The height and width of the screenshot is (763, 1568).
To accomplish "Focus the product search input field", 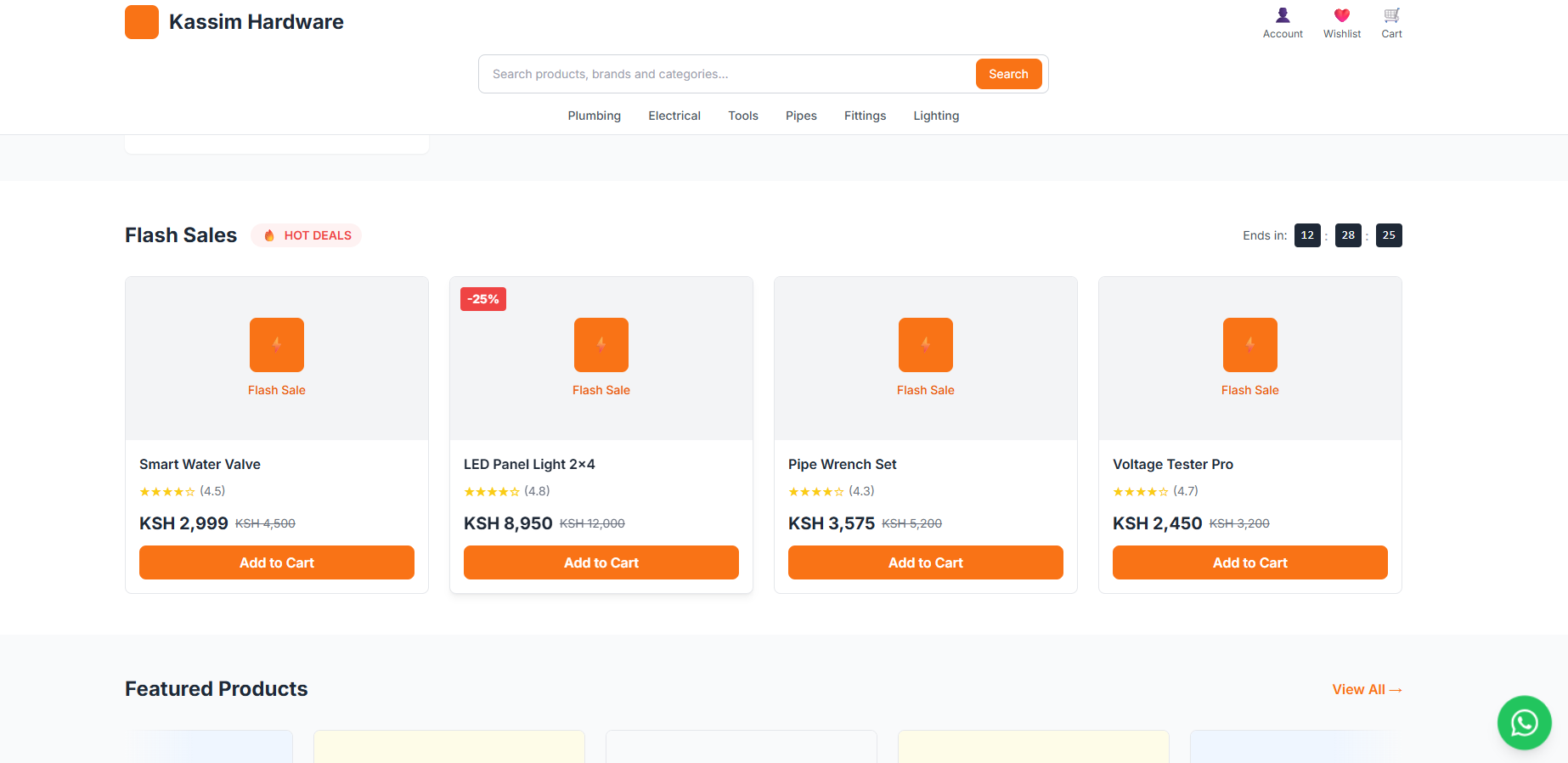I will (x=726, y=74).
